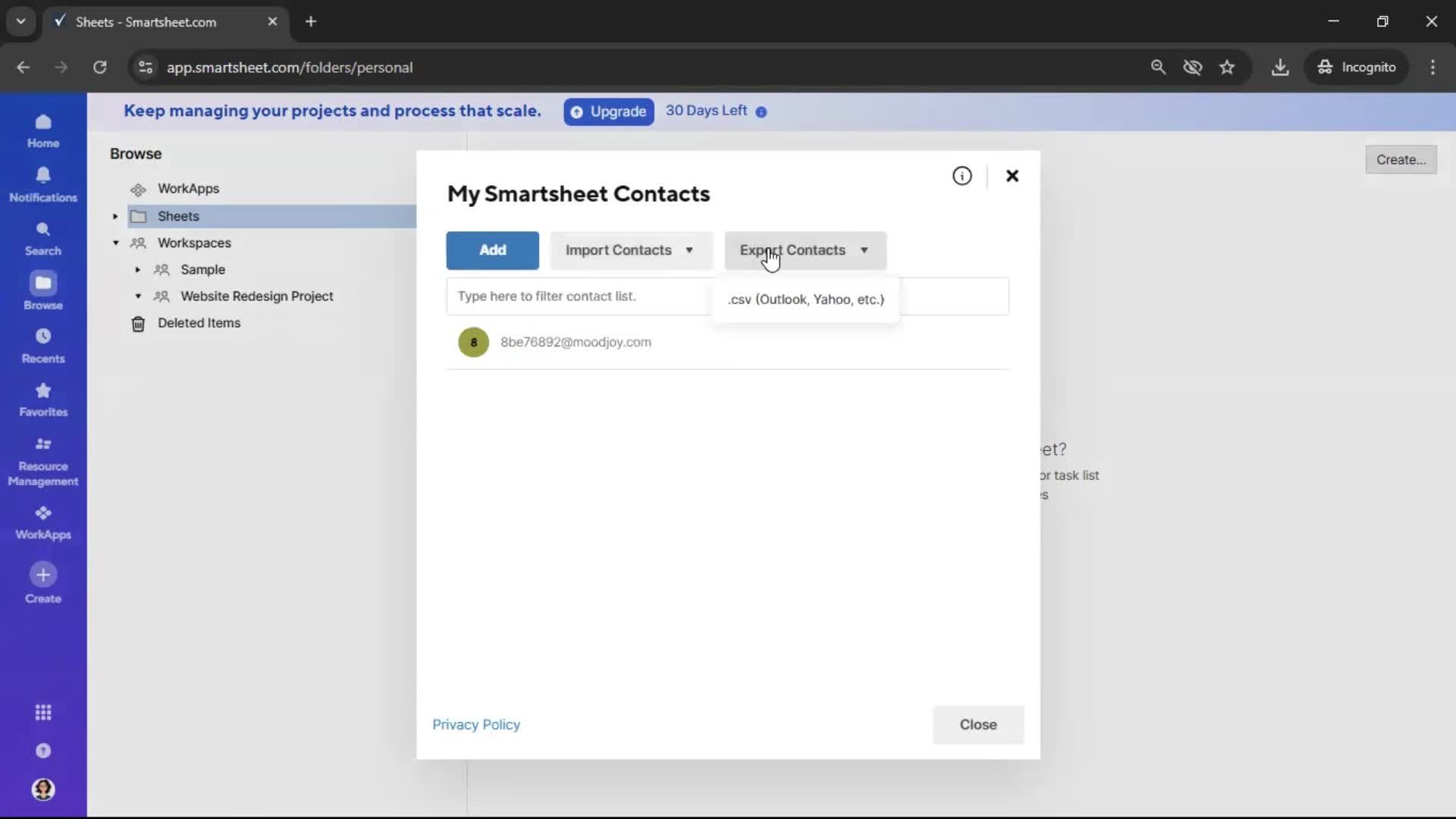Screen dimensions: 1456x819
Task: Expand the Sample workspace
Action: (137, 269)
